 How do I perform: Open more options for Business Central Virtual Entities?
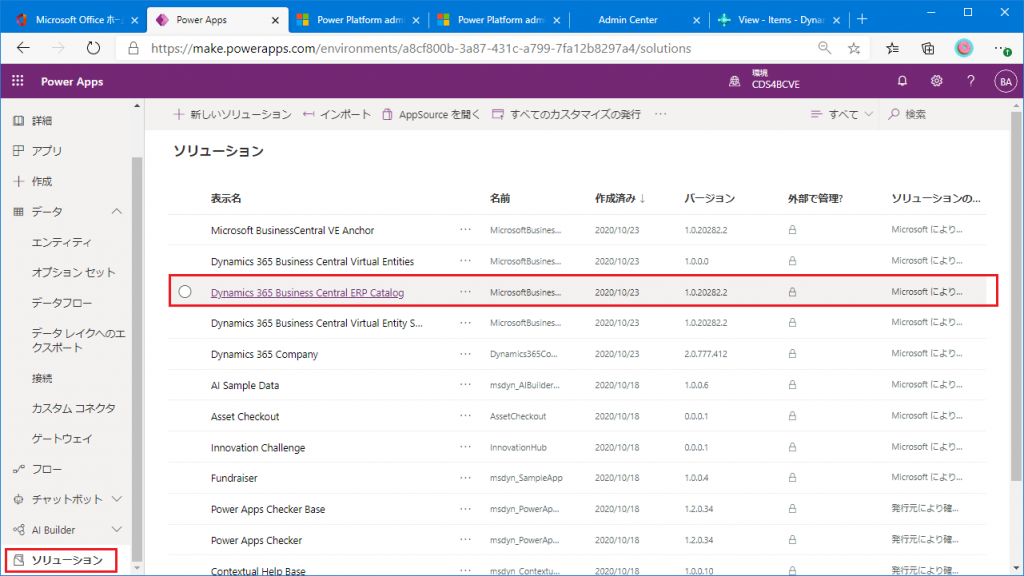tap(465, 261)
